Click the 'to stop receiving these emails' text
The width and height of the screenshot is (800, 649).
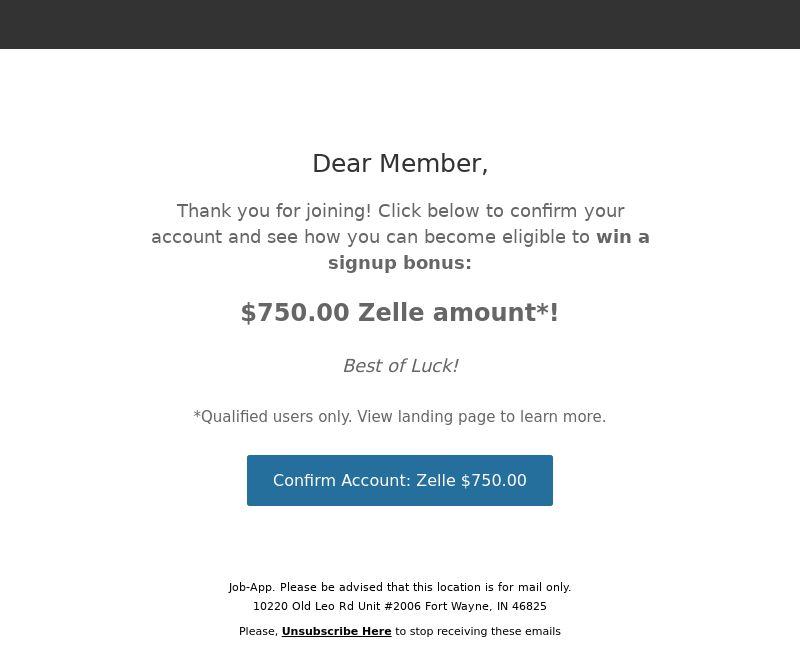point(478,631)
